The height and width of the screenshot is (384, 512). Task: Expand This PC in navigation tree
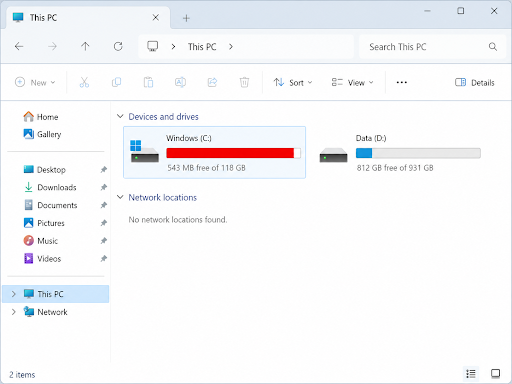coord(14,294)
